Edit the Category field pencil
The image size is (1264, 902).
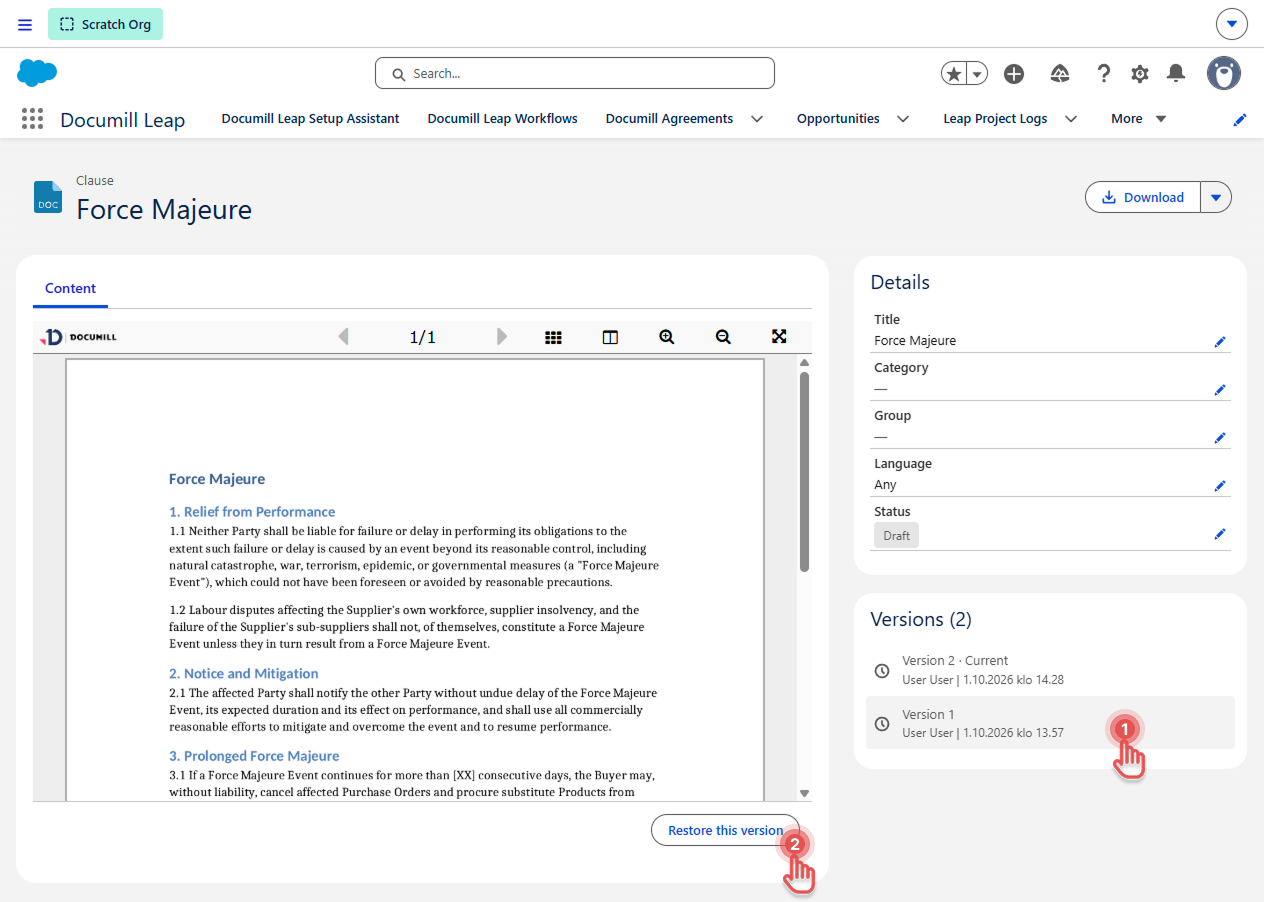pos(1220,390)
